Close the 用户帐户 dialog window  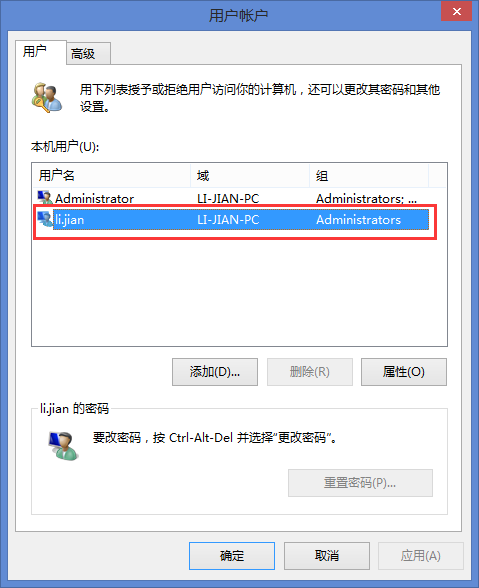[x=456, y=12]
